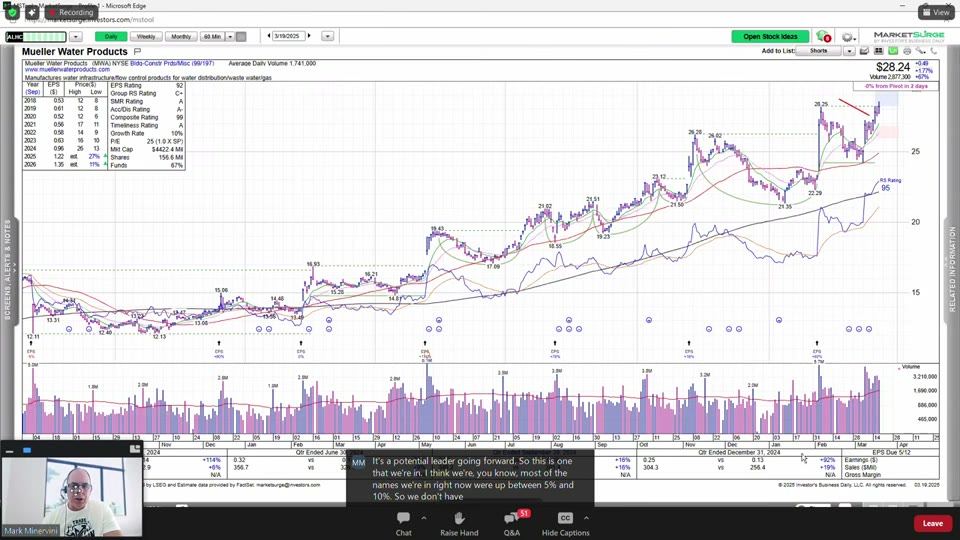Image resolution: width=960 pixels, height=540 pixels.
Task: Click the gray square button beside 60 Min
Action: 241,37
